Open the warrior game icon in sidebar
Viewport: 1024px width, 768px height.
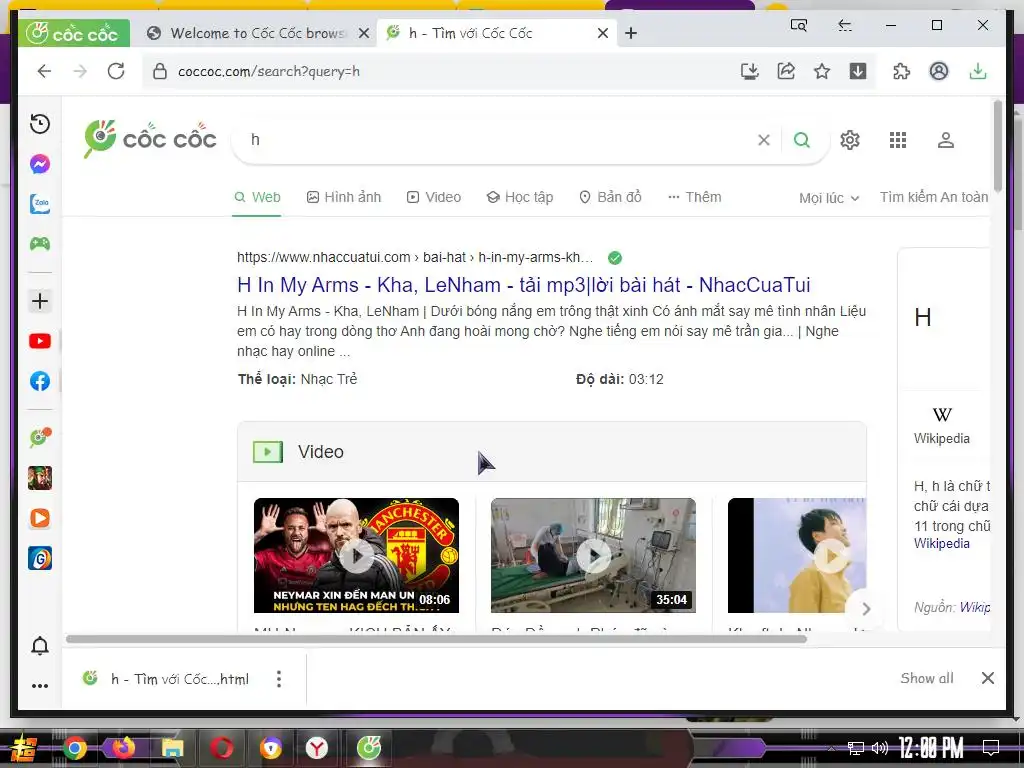point(40,478)
